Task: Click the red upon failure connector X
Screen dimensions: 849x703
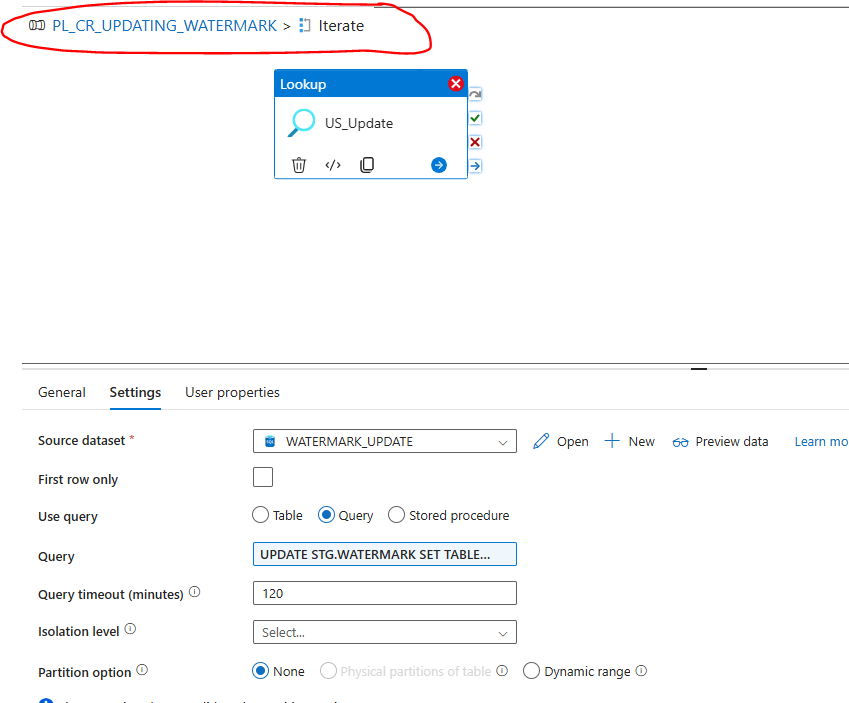Action: tap(475, 142)
